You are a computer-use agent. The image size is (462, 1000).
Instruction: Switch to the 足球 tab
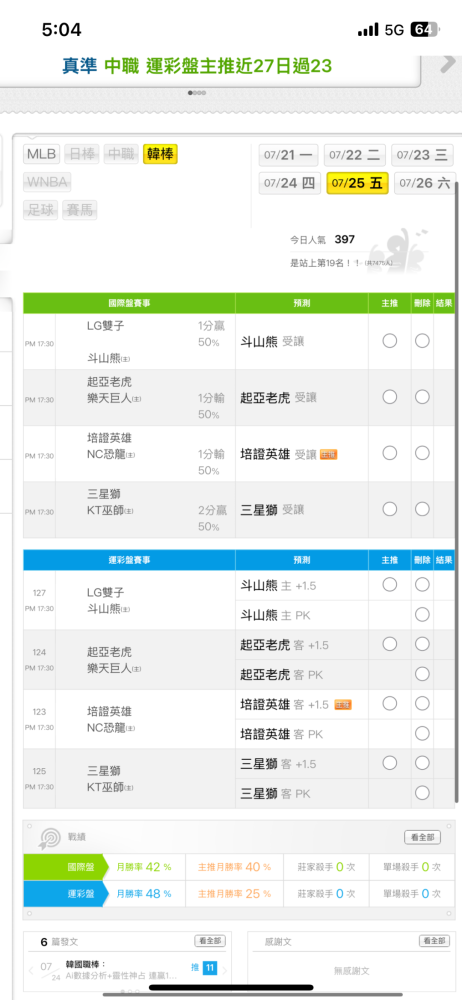coord(40,210)
